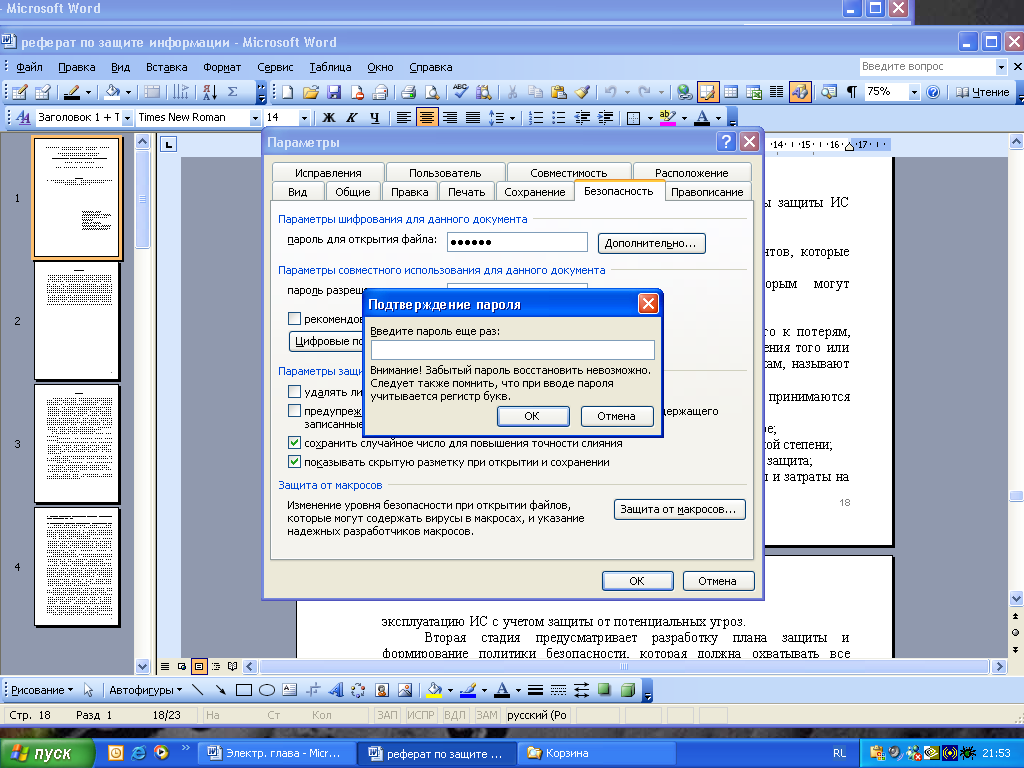1024x768 pixels.
Task: Sort with the Я-А arrow icon
Action: [210, 92]
